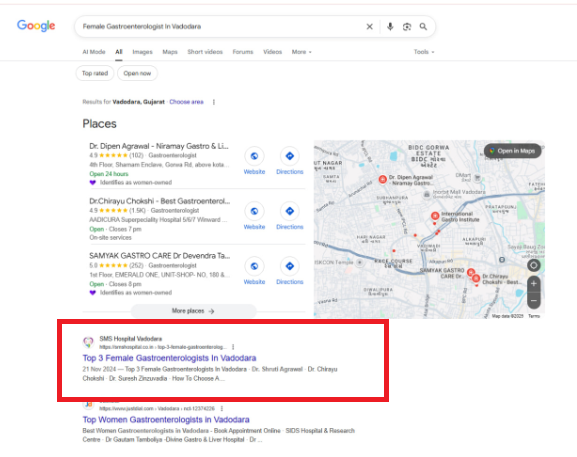
Task: Open Website icon for Dr. Dipen Agrawal
Action: [x=254, y=156]
